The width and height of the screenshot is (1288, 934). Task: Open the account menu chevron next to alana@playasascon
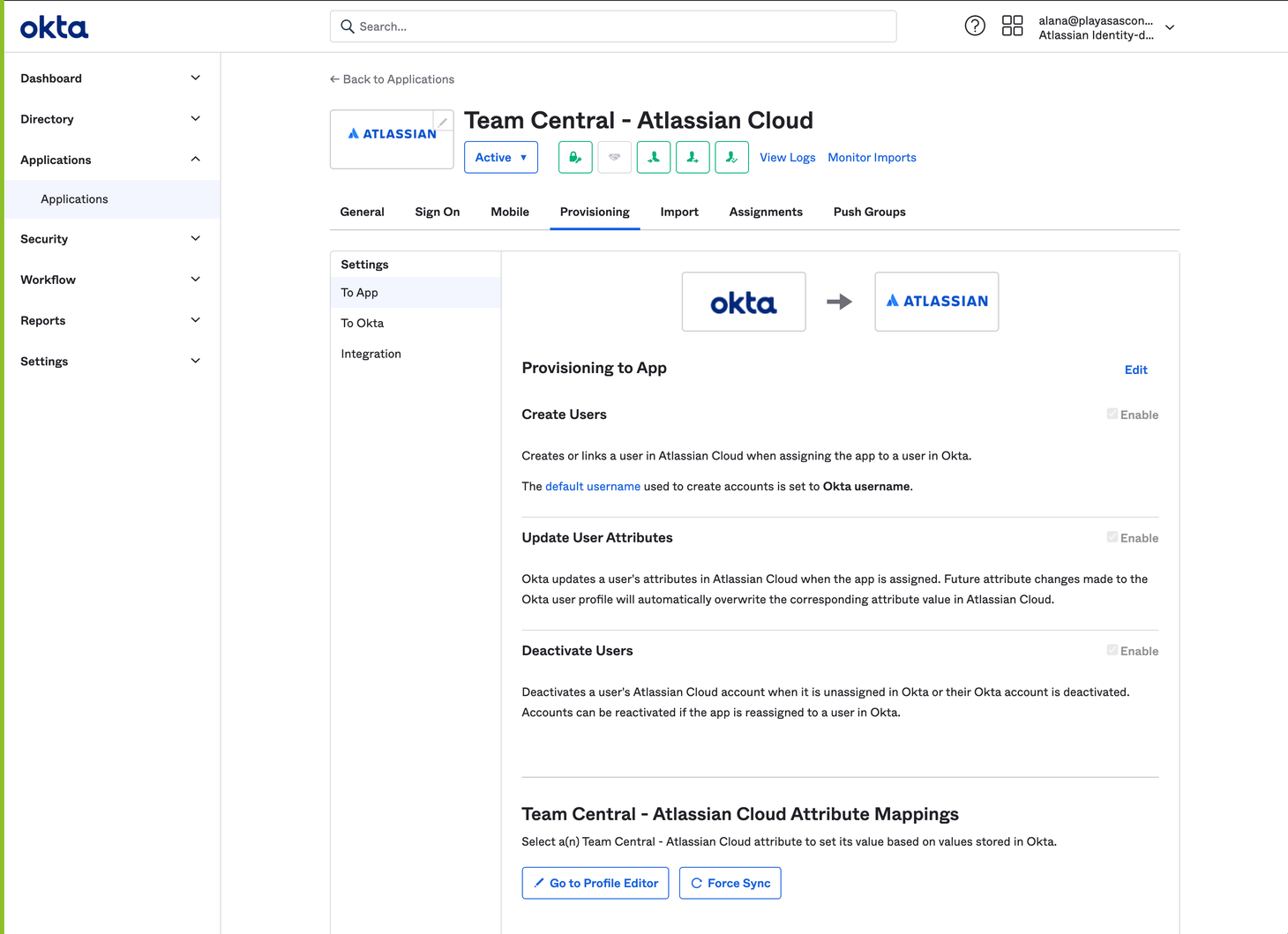point(1170,27)
